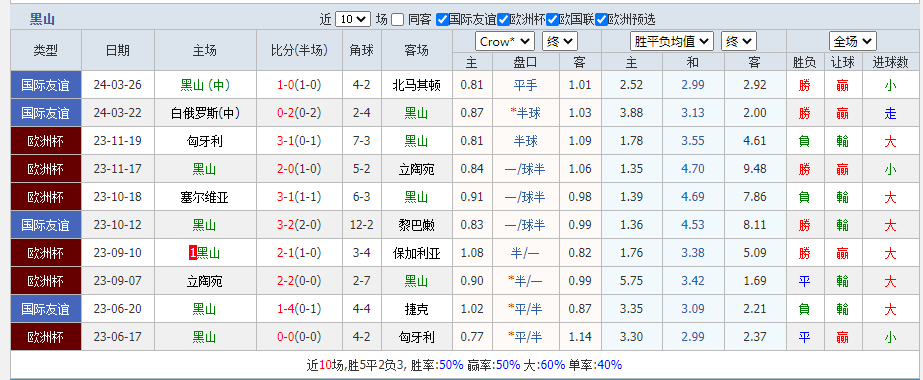The width and height of the screenshot is (923, 380).
Task: Click 匈牙利 away team in 23-06-17 row
Action: 416,338
